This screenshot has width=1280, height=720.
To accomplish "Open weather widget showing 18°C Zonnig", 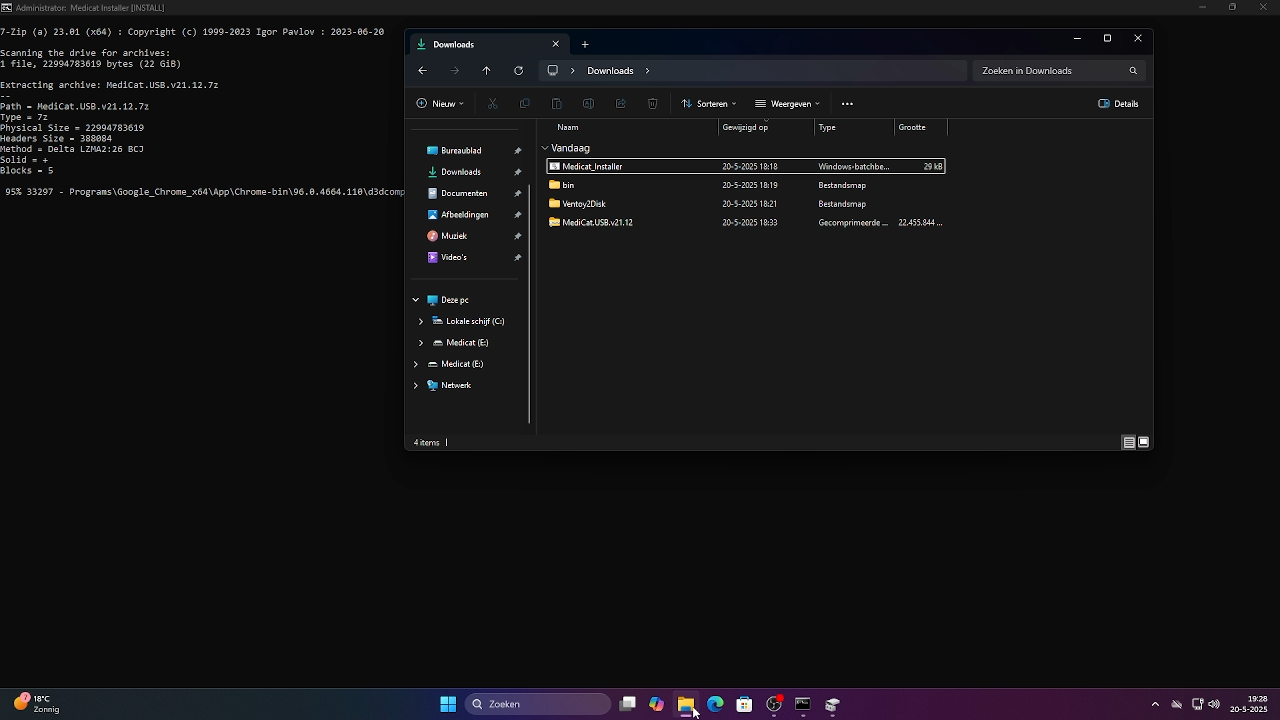I will (36, 704).
